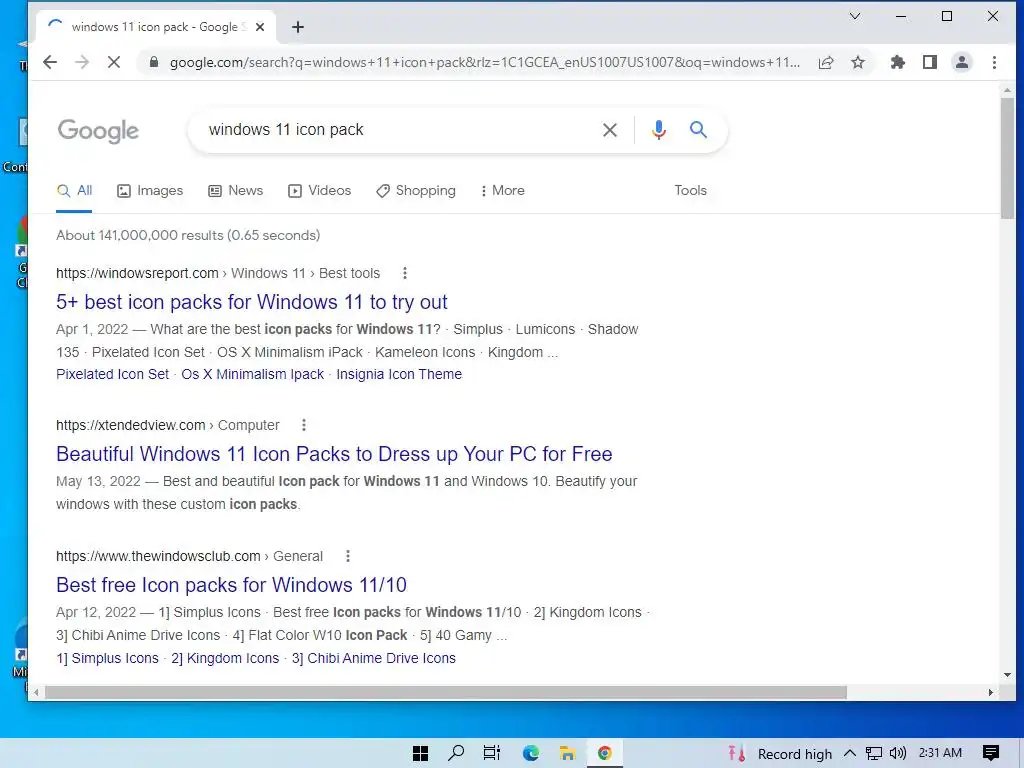Submit search with magnifier icon

click(698, 129)
